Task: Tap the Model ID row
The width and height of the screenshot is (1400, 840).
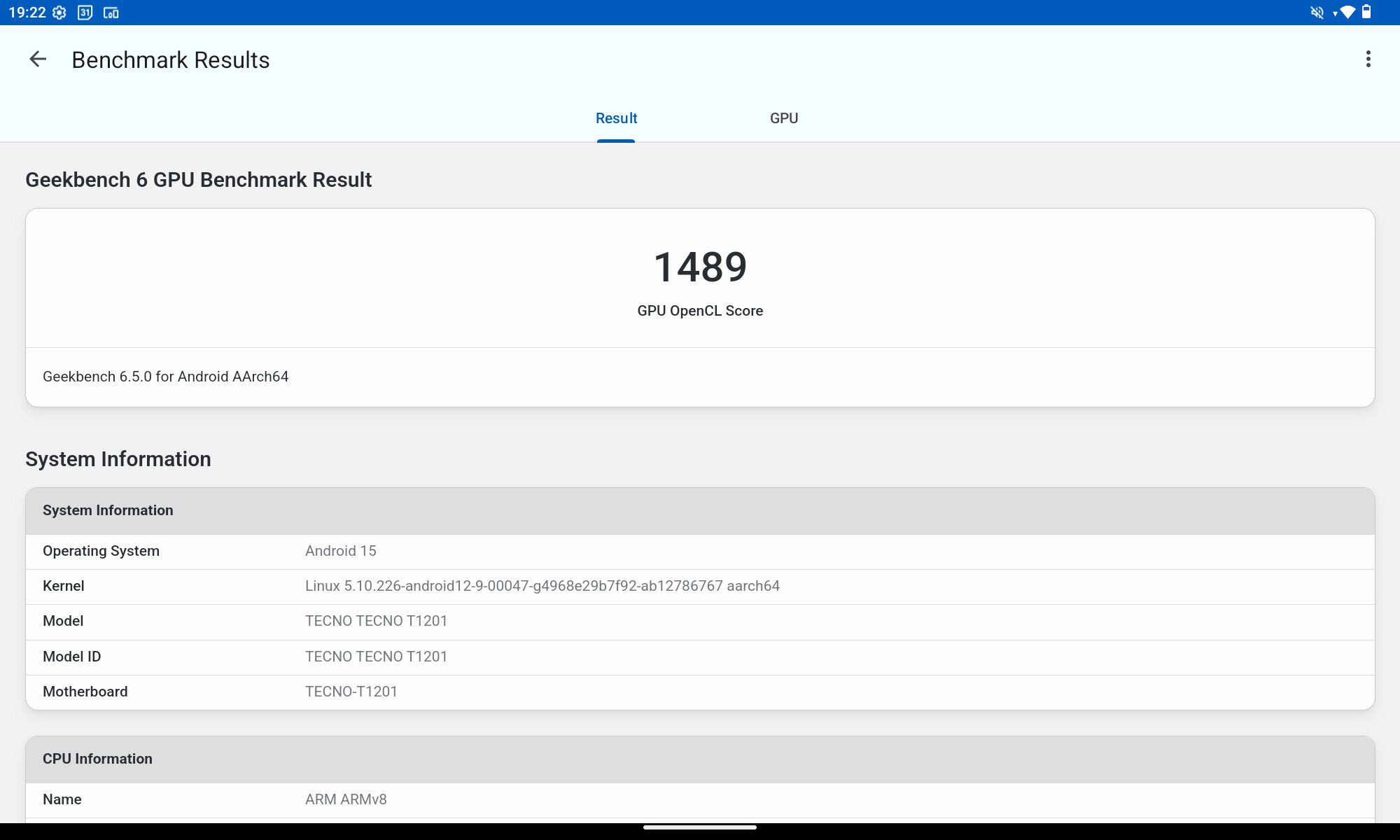Action: 700,657
